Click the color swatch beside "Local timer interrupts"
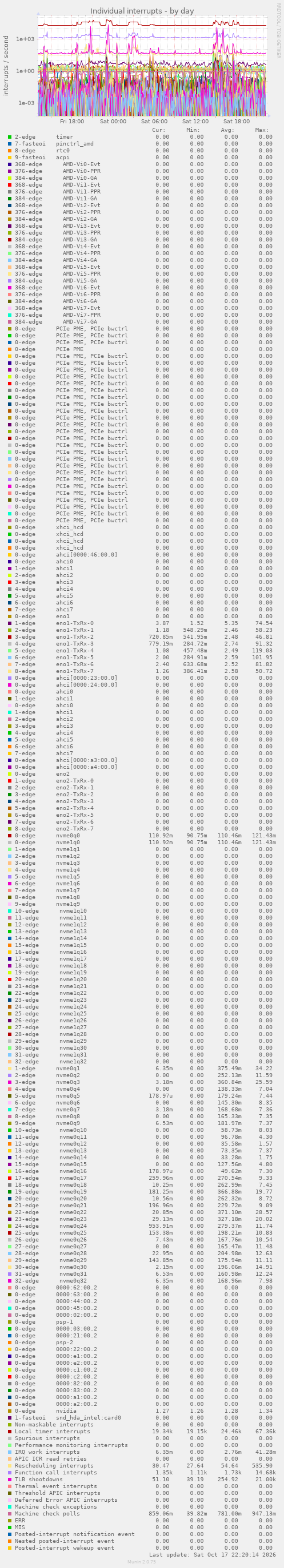 (x=10, y=1431)
